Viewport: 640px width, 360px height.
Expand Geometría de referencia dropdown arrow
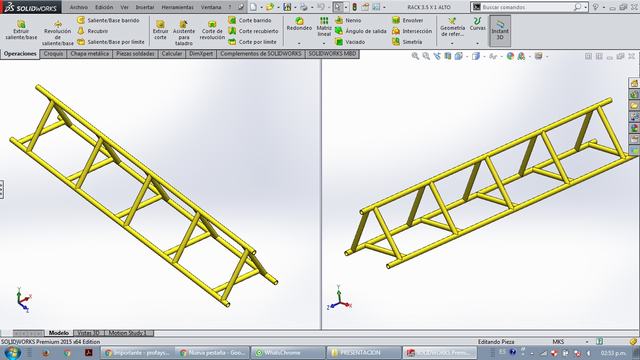click(x=452, y=43)
